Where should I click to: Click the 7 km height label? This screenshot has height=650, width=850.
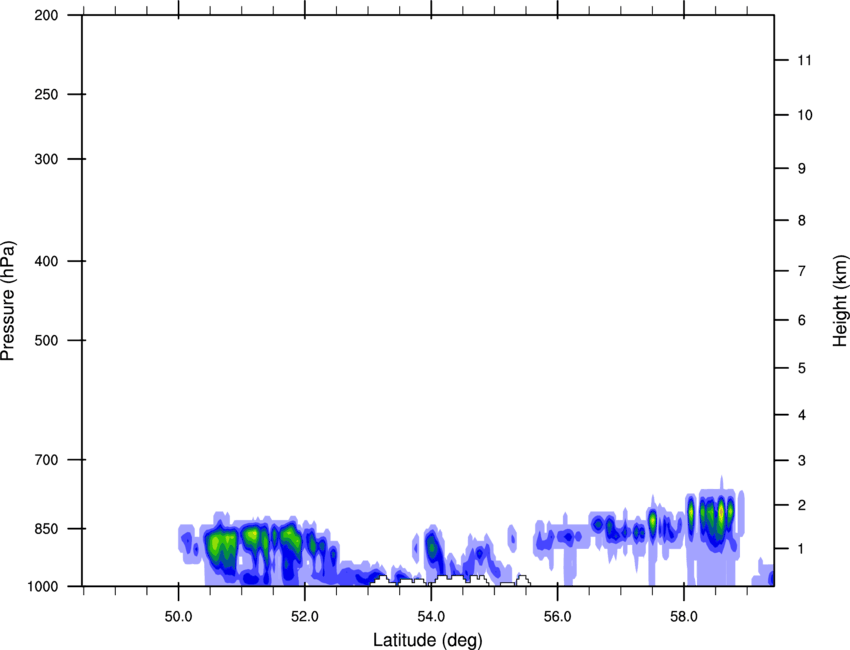coord(802,271)
